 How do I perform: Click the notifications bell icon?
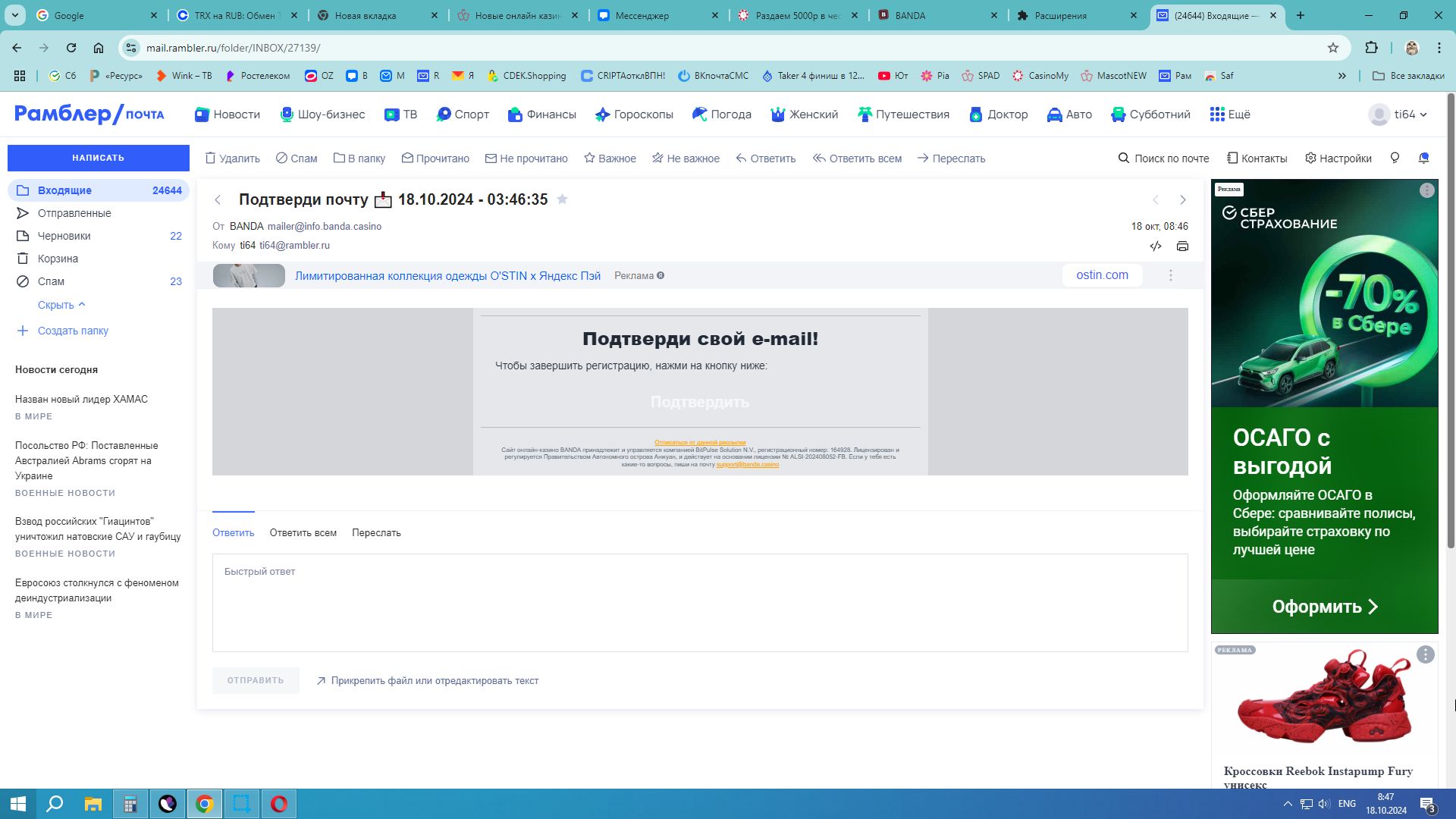[1423, 158]
